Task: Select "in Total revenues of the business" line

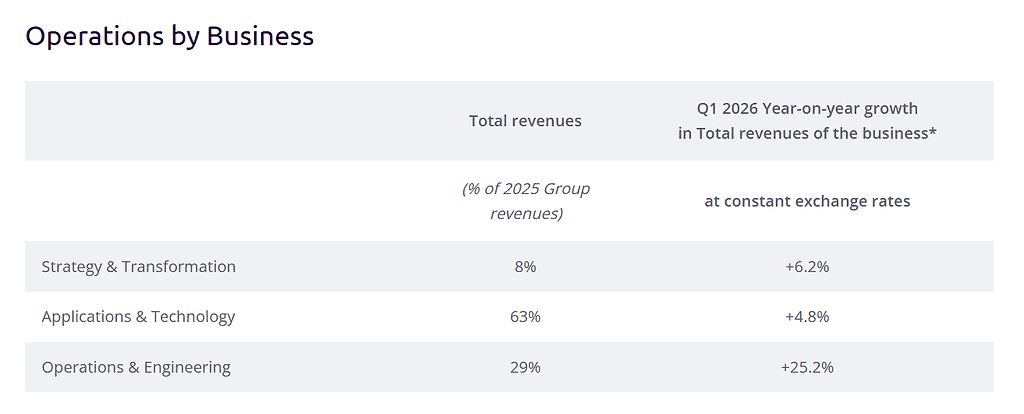Action: click(x=802, y=133)
